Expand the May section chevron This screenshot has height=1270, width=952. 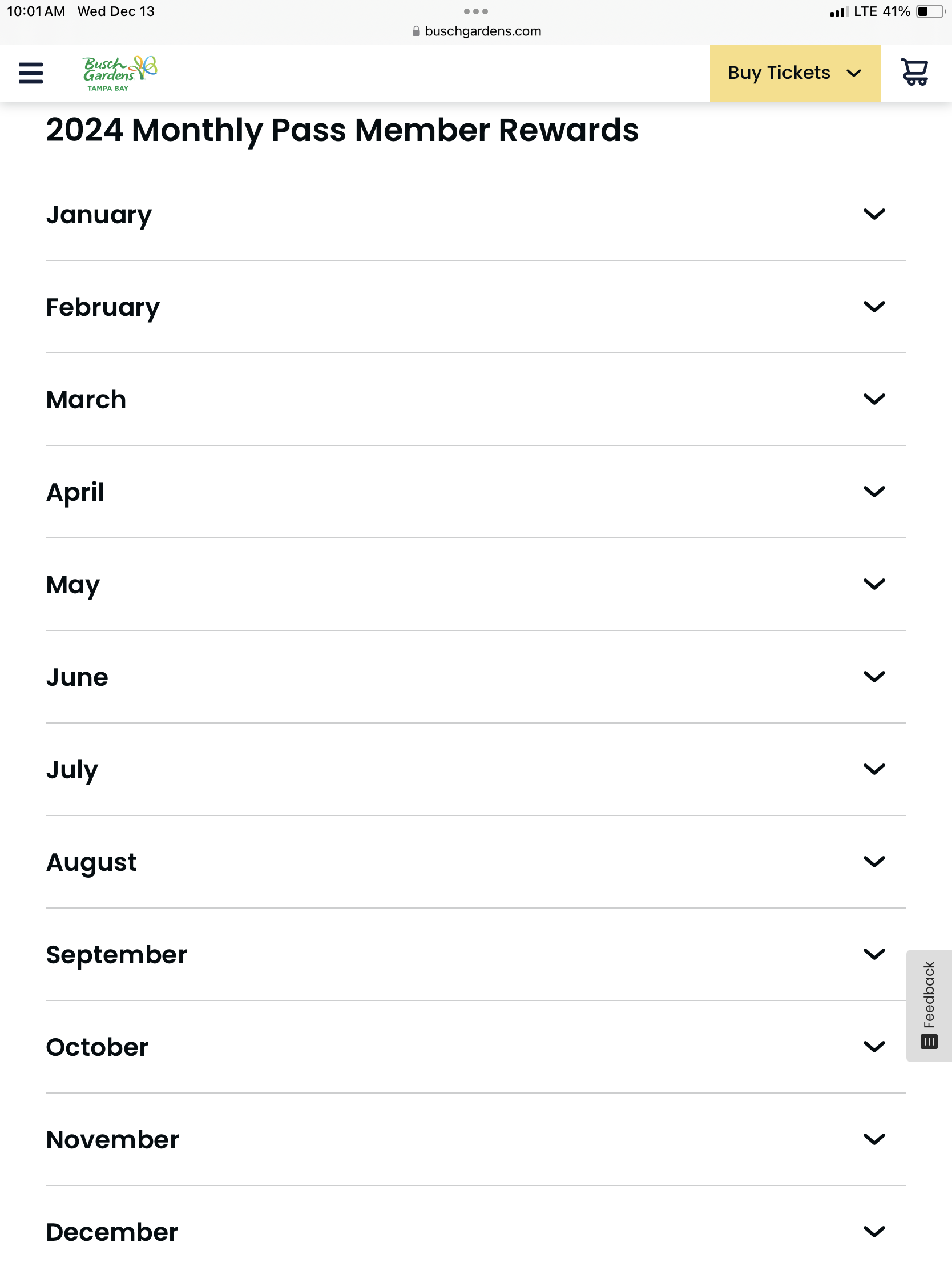point(873,584)
